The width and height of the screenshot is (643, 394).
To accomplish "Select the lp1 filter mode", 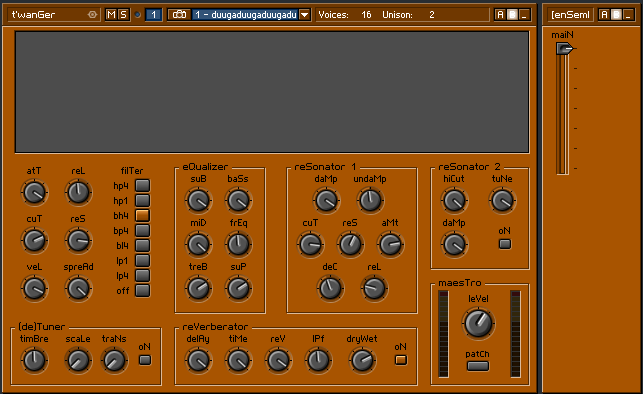I will click(x=142, y=260).
